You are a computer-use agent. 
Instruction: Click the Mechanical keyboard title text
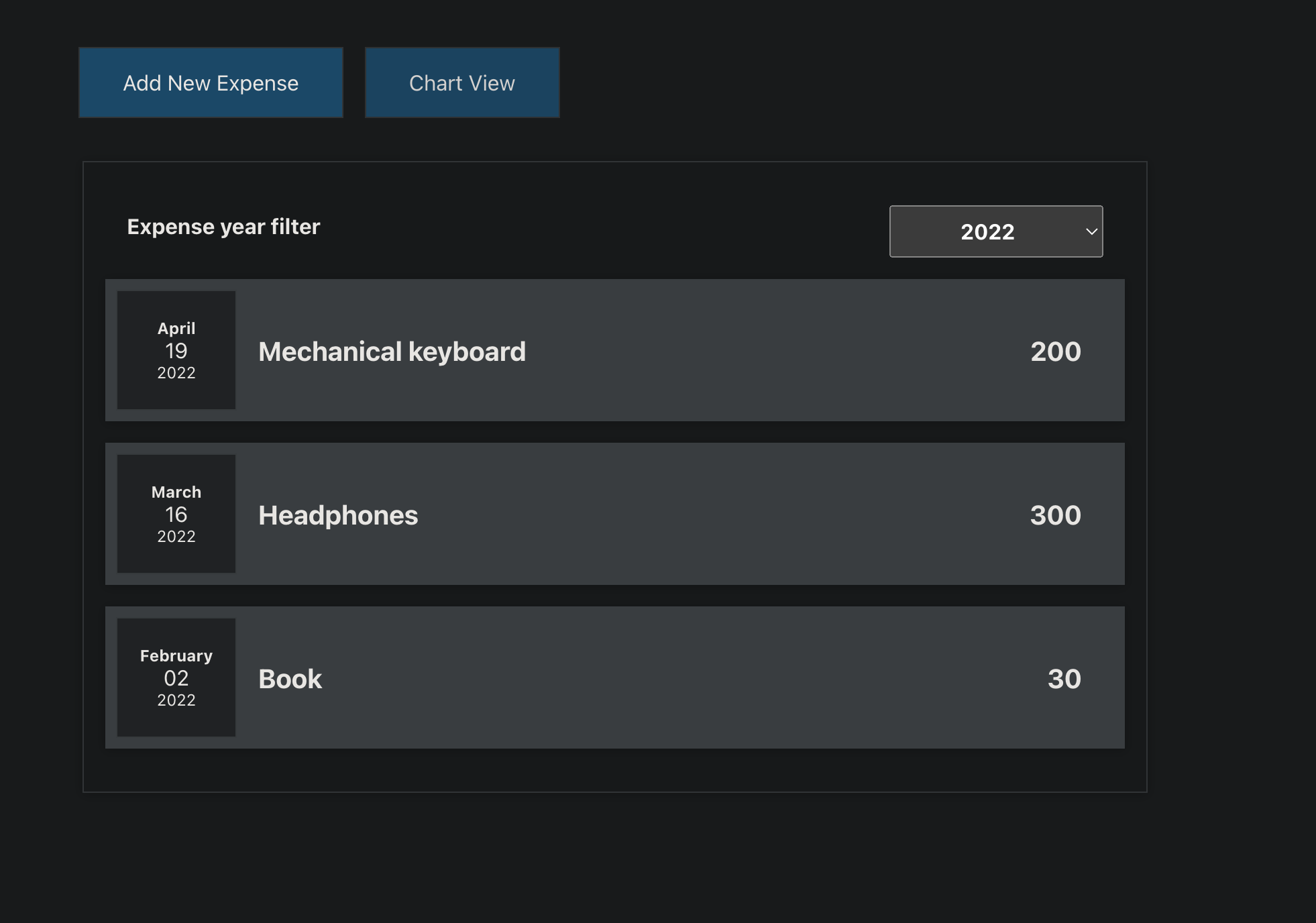[392, 351]
